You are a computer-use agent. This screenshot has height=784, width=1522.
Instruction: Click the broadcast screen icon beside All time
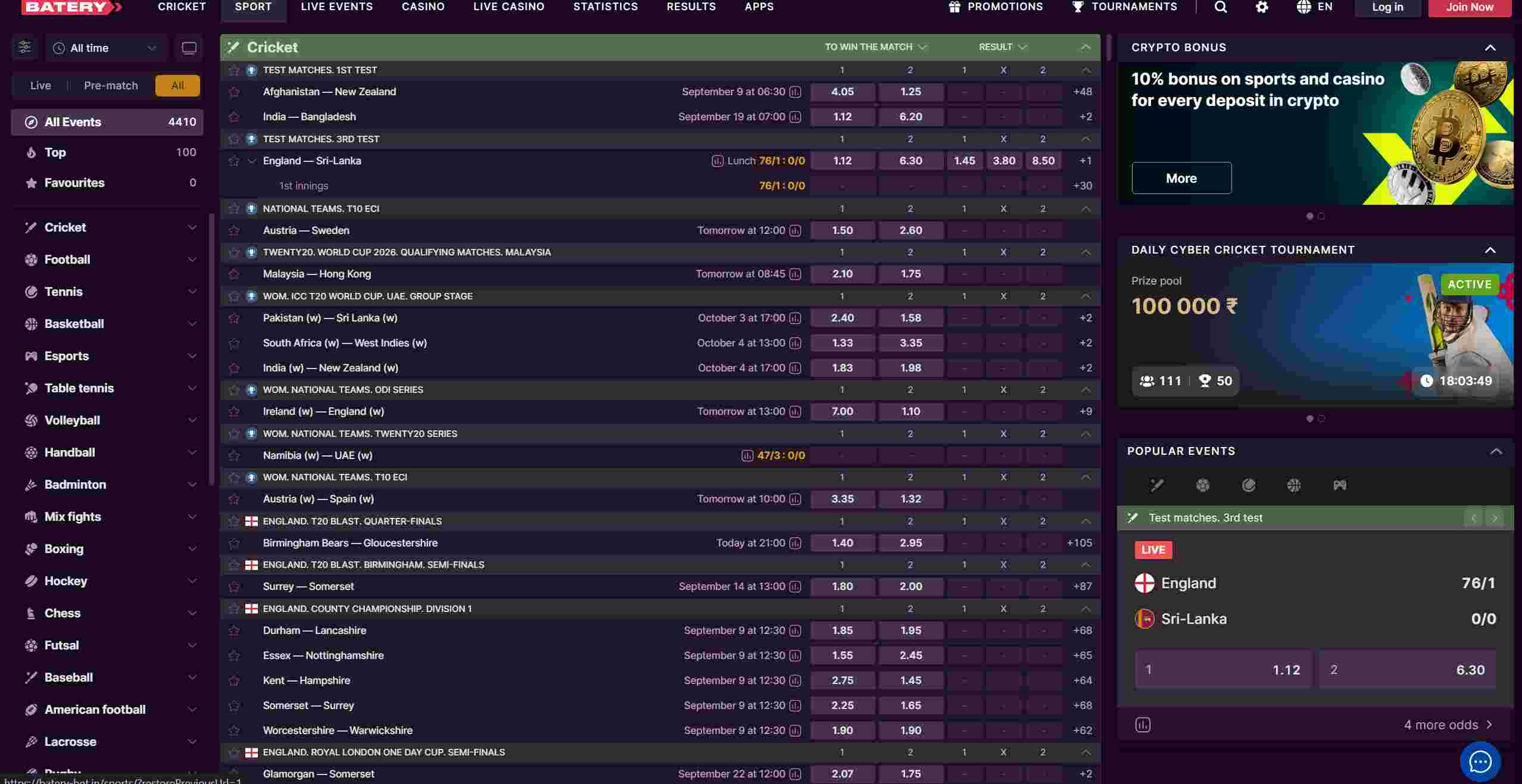[x=189, y=48]
